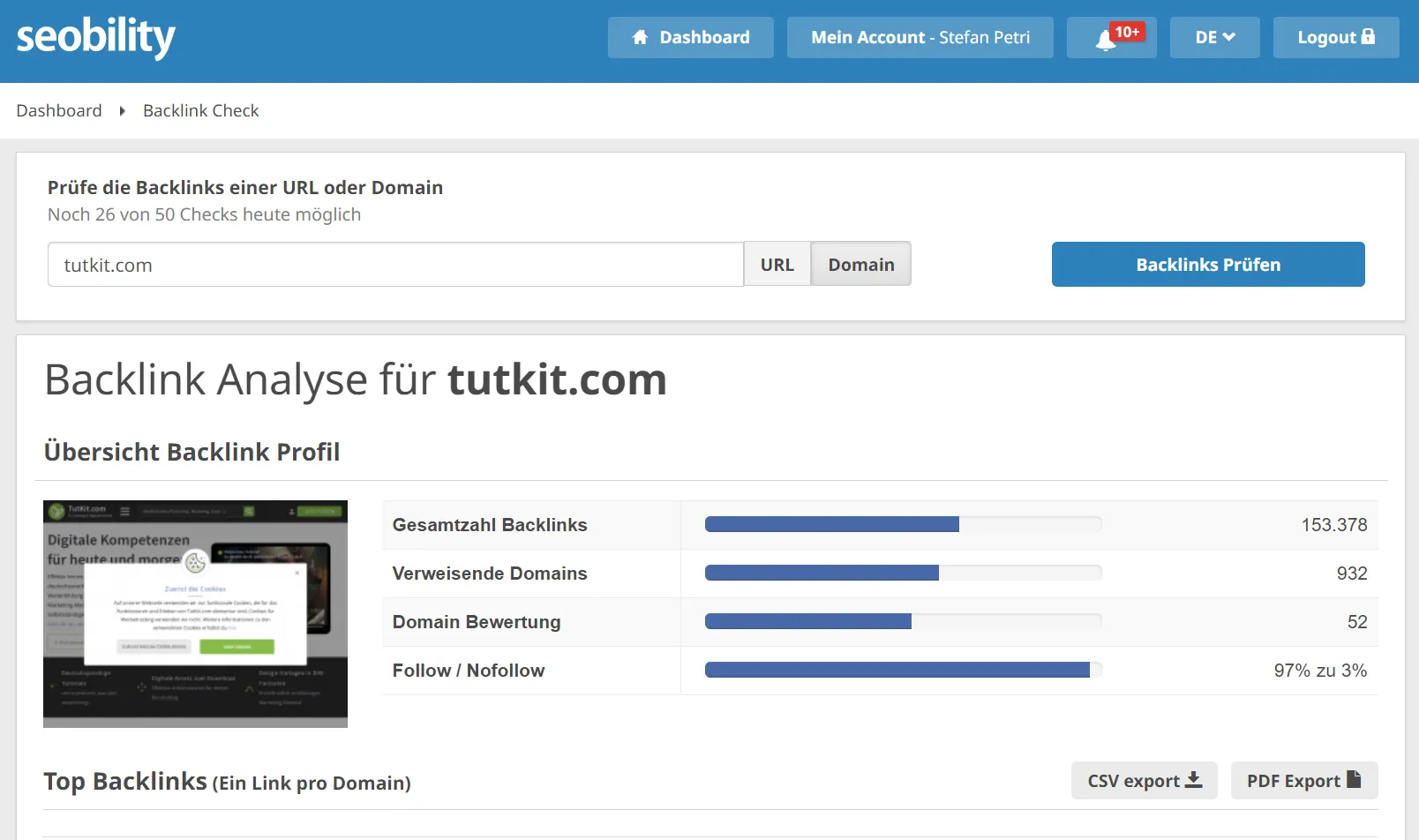1419x840 pixels.
Task: Click the seobility logo
Action: coord(95,37)
